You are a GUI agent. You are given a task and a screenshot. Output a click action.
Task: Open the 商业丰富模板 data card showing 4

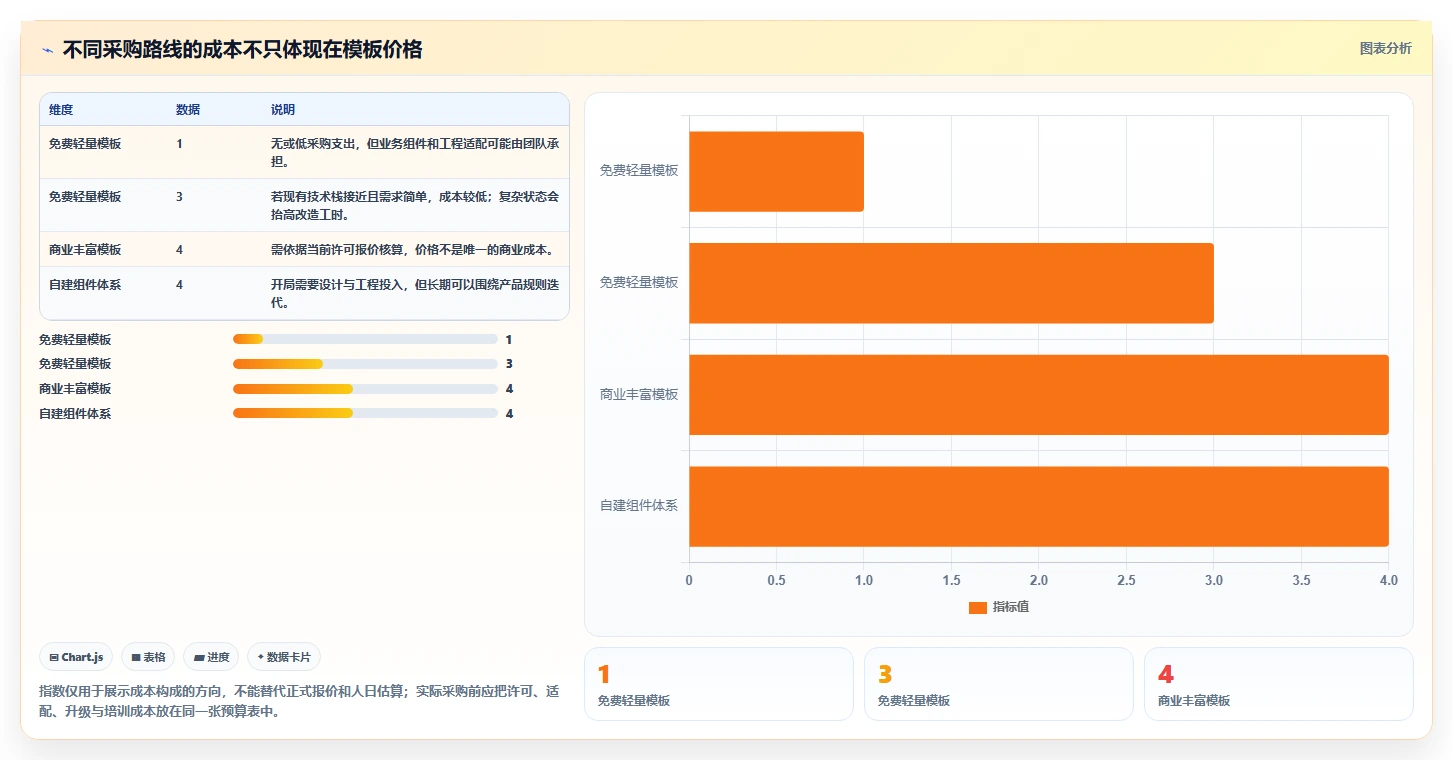(x=1279, y=684)
